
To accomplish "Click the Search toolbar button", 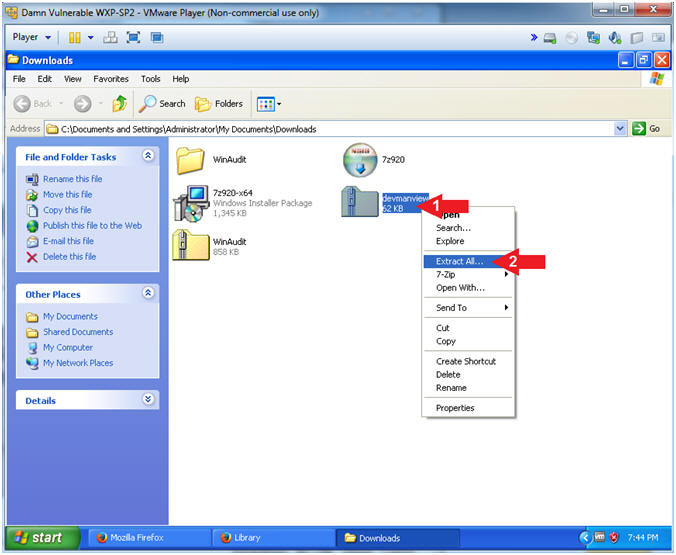I will (162, 104).
